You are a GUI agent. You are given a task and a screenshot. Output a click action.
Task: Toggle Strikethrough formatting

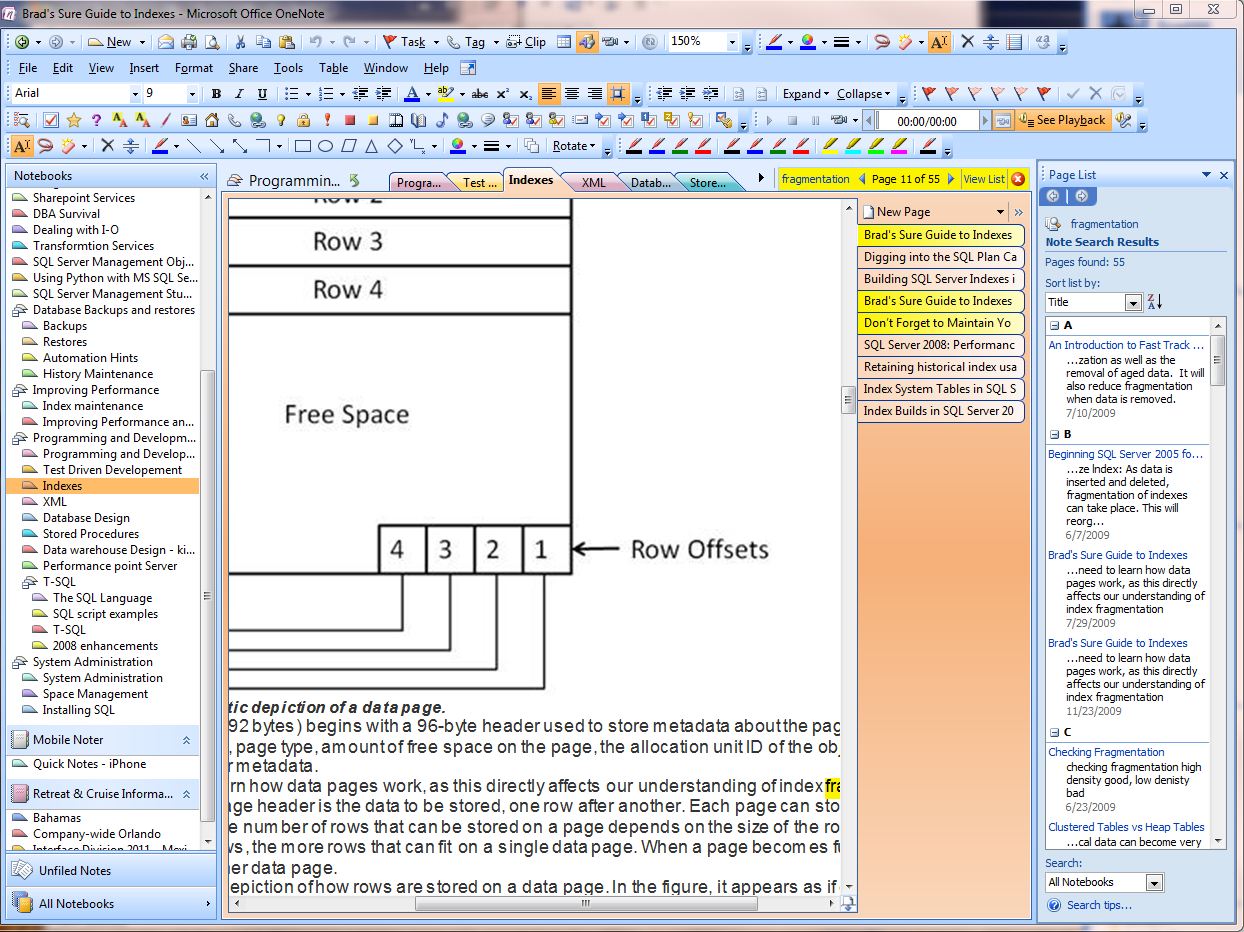point(479,94)
